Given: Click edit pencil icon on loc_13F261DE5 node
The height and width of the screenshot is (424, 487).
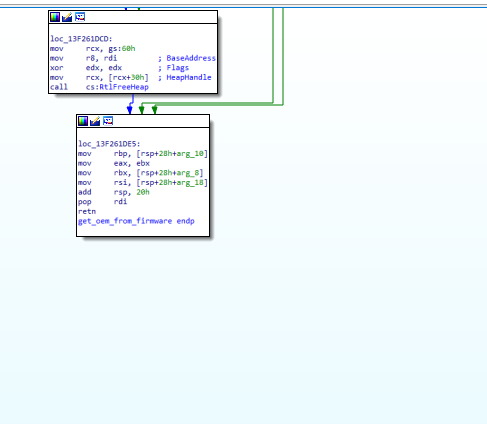Looking at the screenshot, I should point(95,121).
